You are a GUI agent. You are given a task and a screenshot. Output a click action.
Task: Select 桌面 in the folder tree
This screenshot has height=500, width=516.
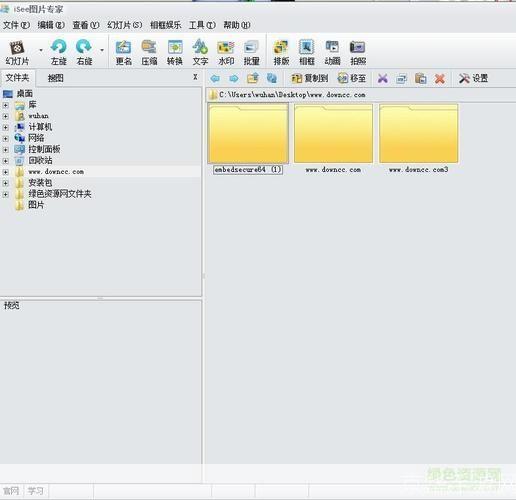point(25,94)
